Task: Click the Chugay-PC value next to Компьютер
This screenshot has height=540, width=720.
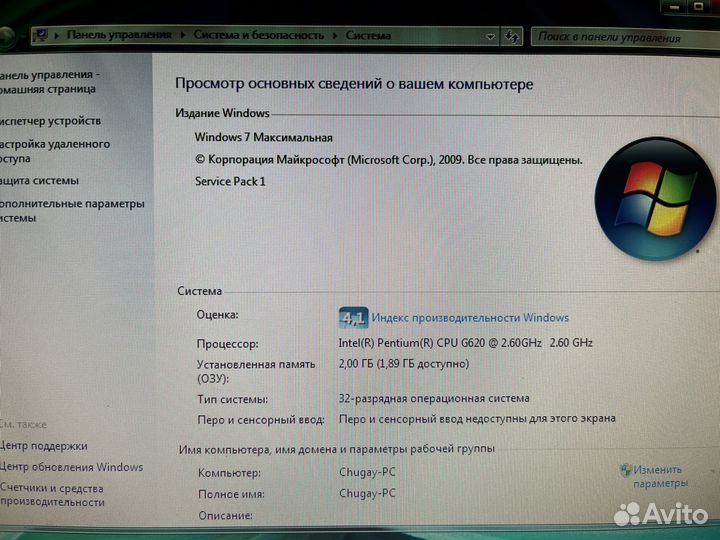Action: pos(367,472)
